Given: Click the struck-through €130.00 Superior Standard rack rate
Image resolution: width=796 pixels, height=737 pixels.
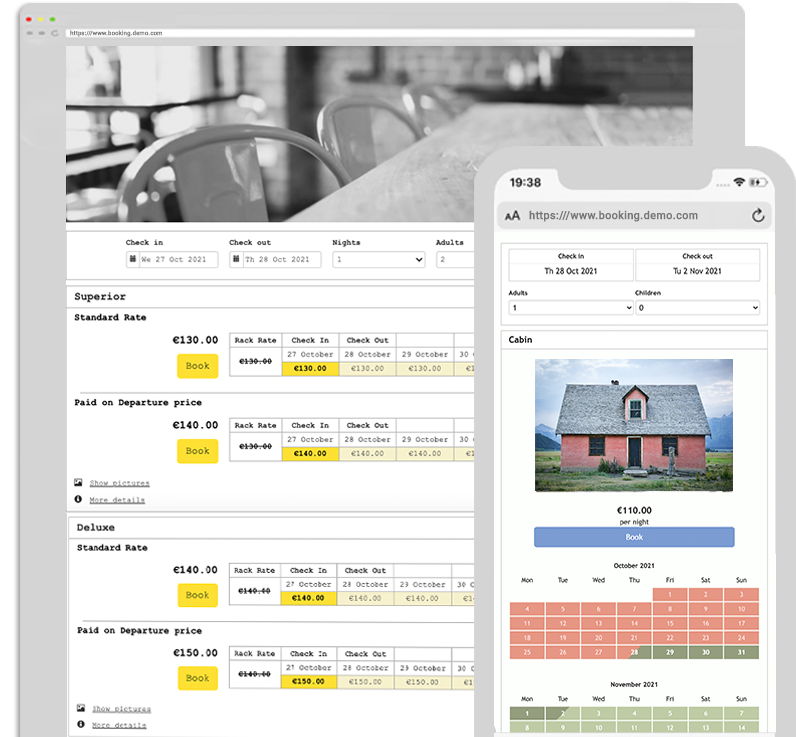Looking at the screenshot, I should pos(255,361).
